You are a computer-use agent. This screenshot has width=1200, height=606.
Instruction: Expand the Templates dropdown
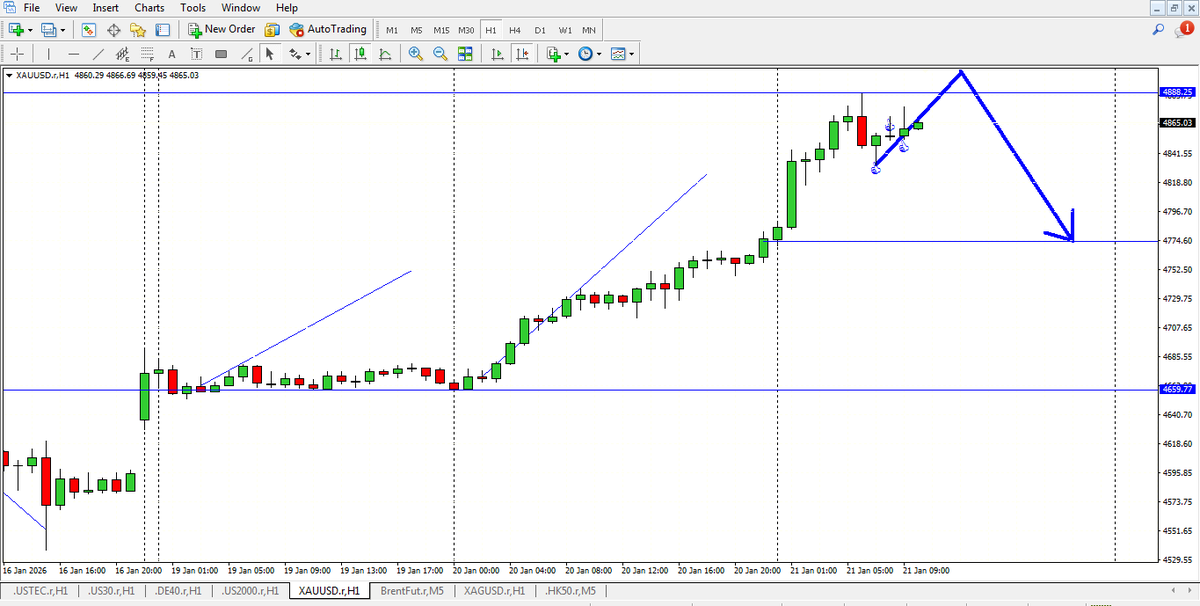click(x=632, y=54)
